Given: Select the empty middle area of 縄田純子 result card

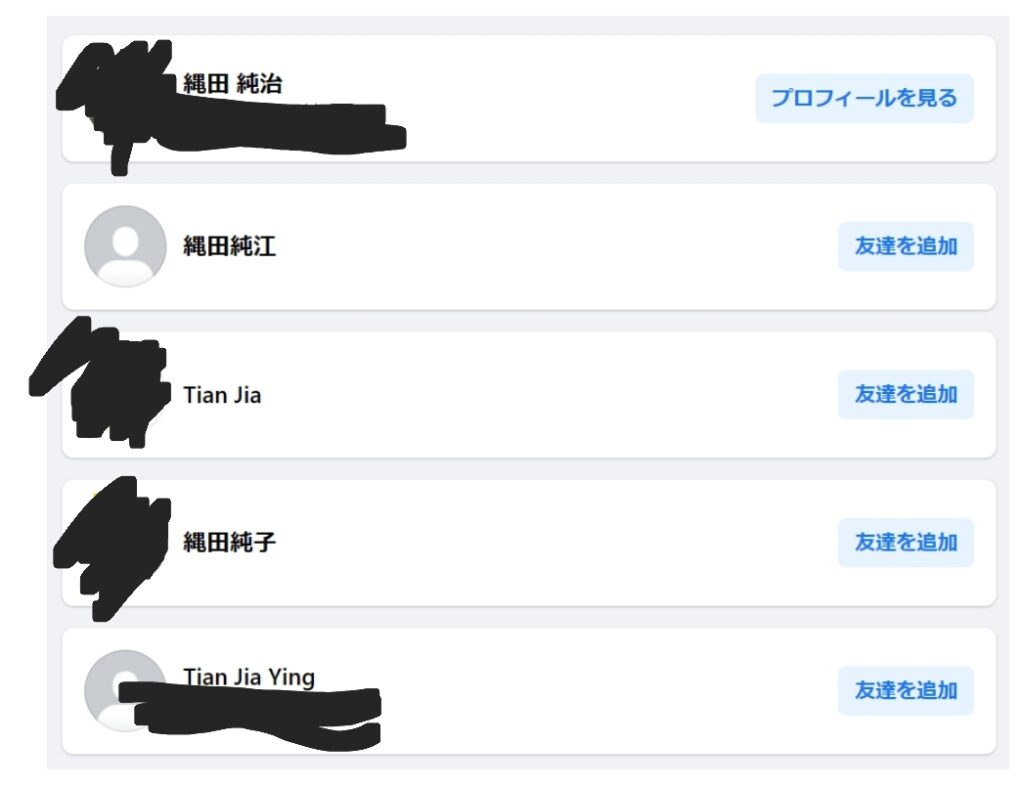Looking at the screenshot, I should tap(555, 543).
